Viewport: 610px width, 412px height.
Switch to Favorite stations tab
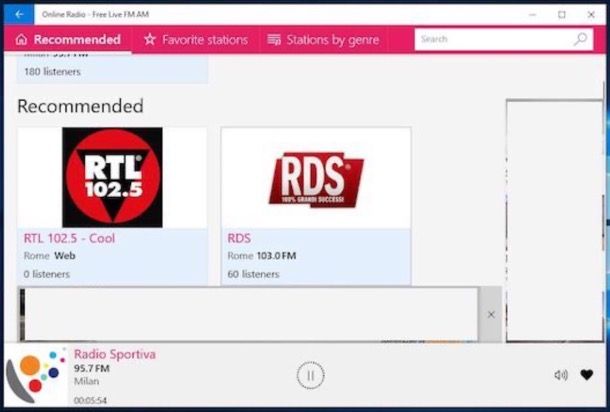coord(196,40)
